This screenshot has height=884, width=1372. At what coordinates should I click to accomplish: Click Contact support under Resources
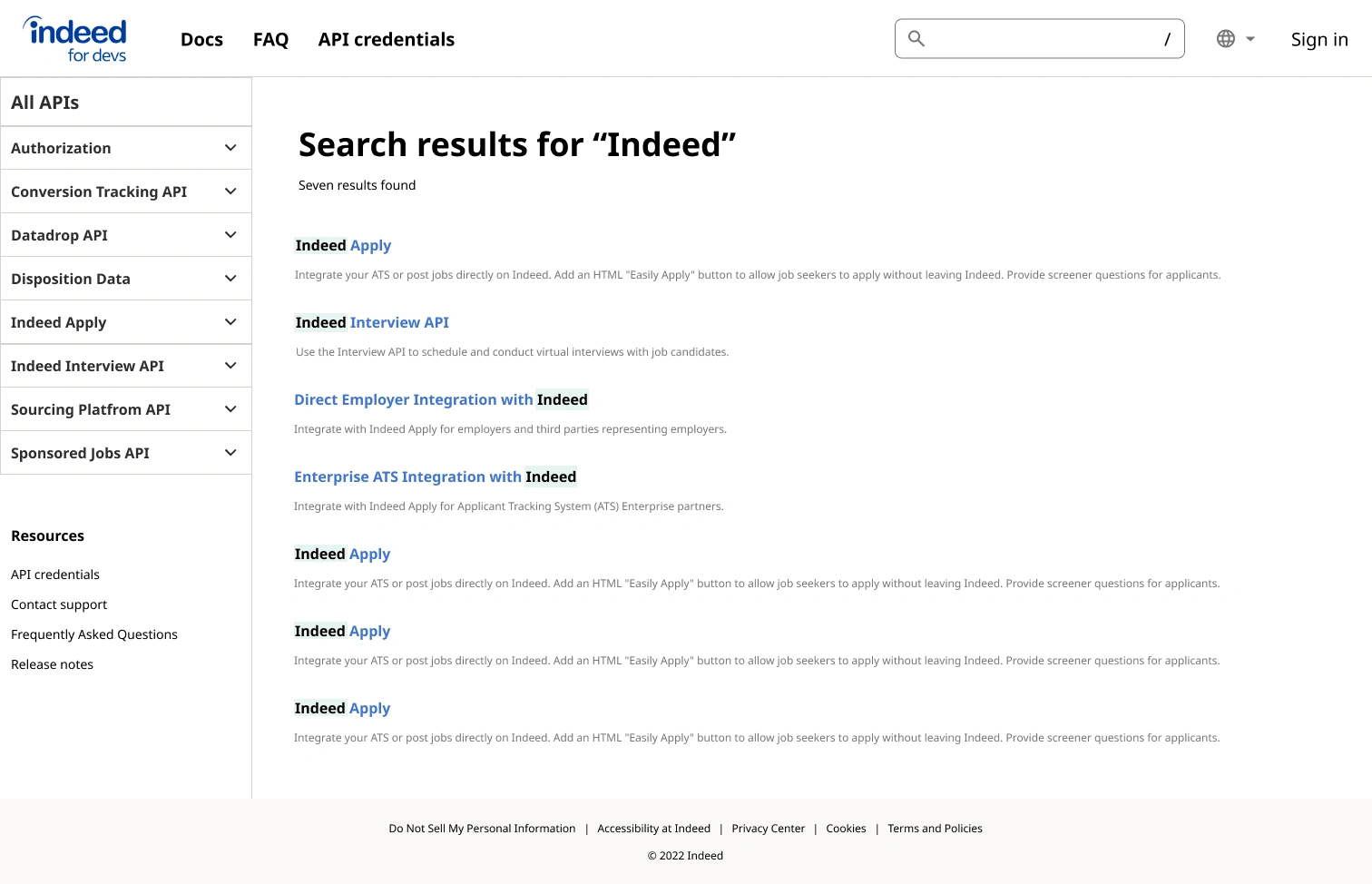tap(59, 604)
